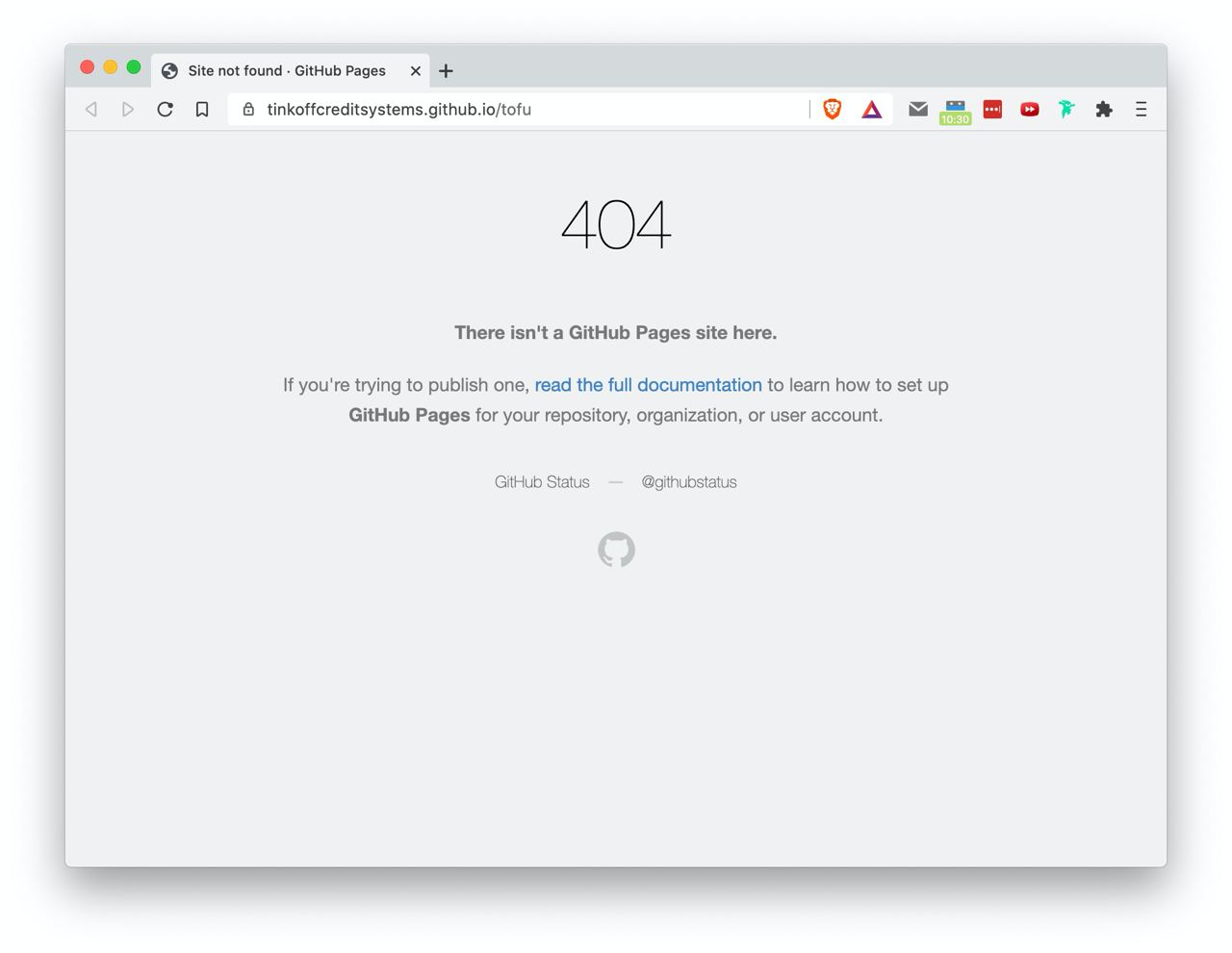Image resolution: width=1232 pixels, height=953 pixels.
Task: Open read the full documentation link
Action: (648, 385)
